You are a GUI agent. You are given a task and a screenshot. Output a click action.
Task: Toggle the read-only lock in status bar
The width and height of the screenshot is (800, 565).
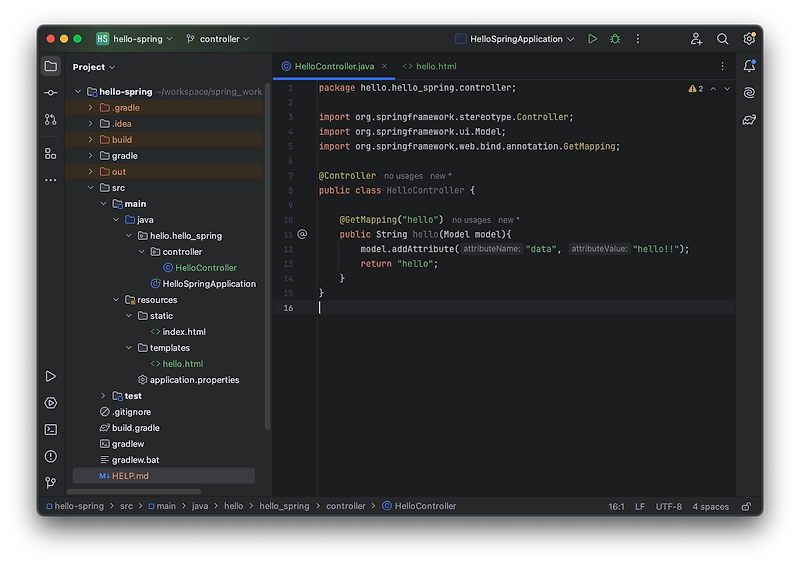click(x=746, y=506)
